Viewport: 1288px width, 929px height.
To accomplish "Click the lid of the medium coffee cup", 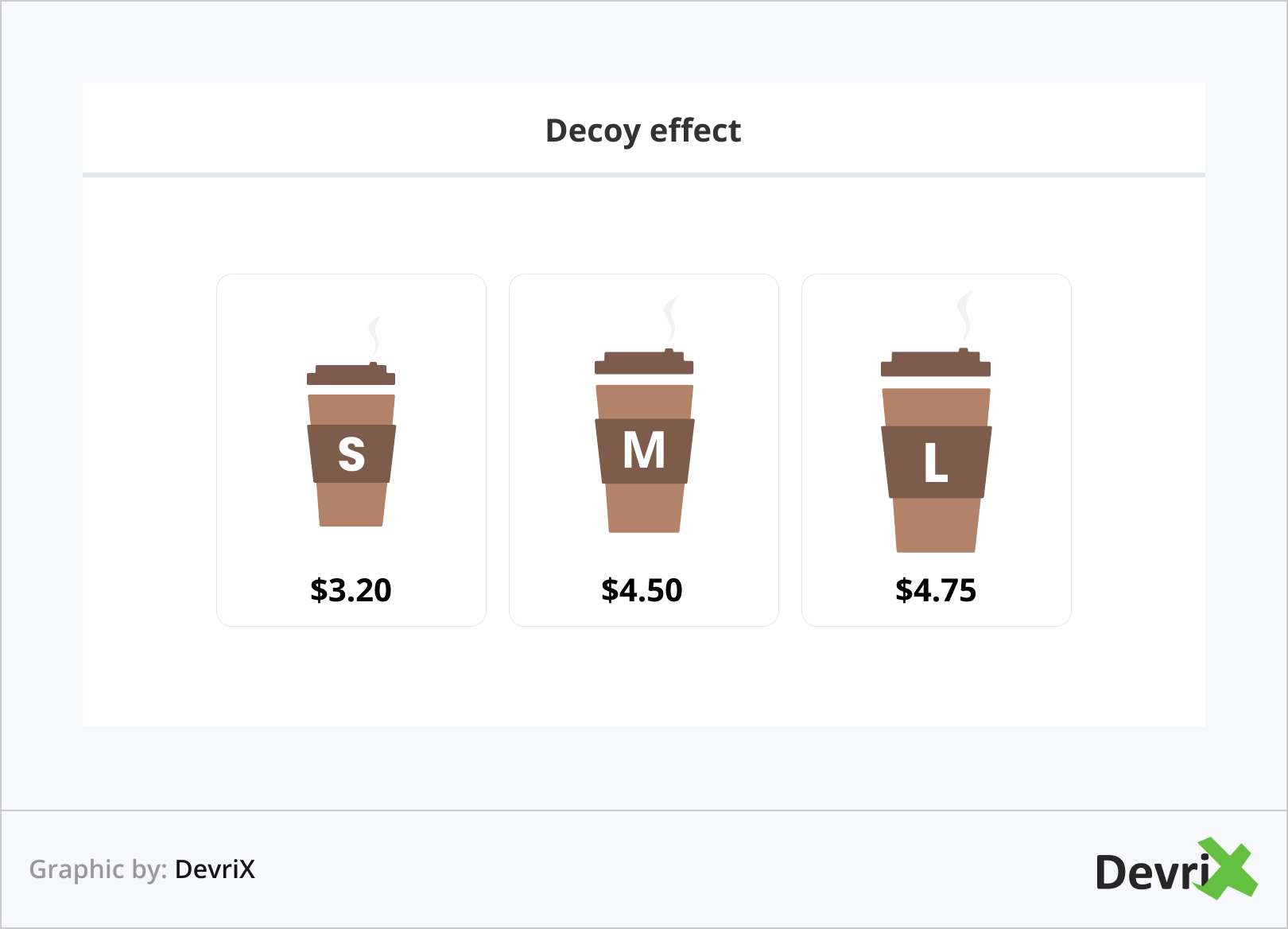I will 644,363.
